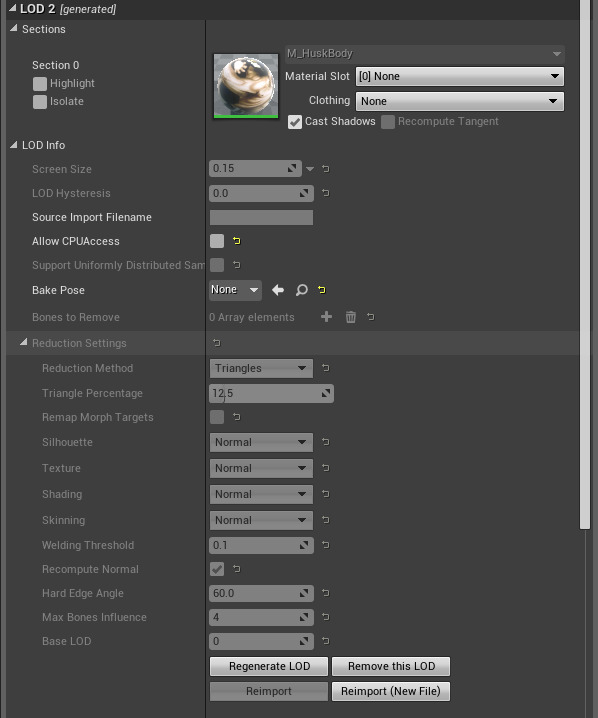Toggle Support Uniformly Distributed Sampling checkbox
The width and height of the screenshot is (598, 718).
217,265
